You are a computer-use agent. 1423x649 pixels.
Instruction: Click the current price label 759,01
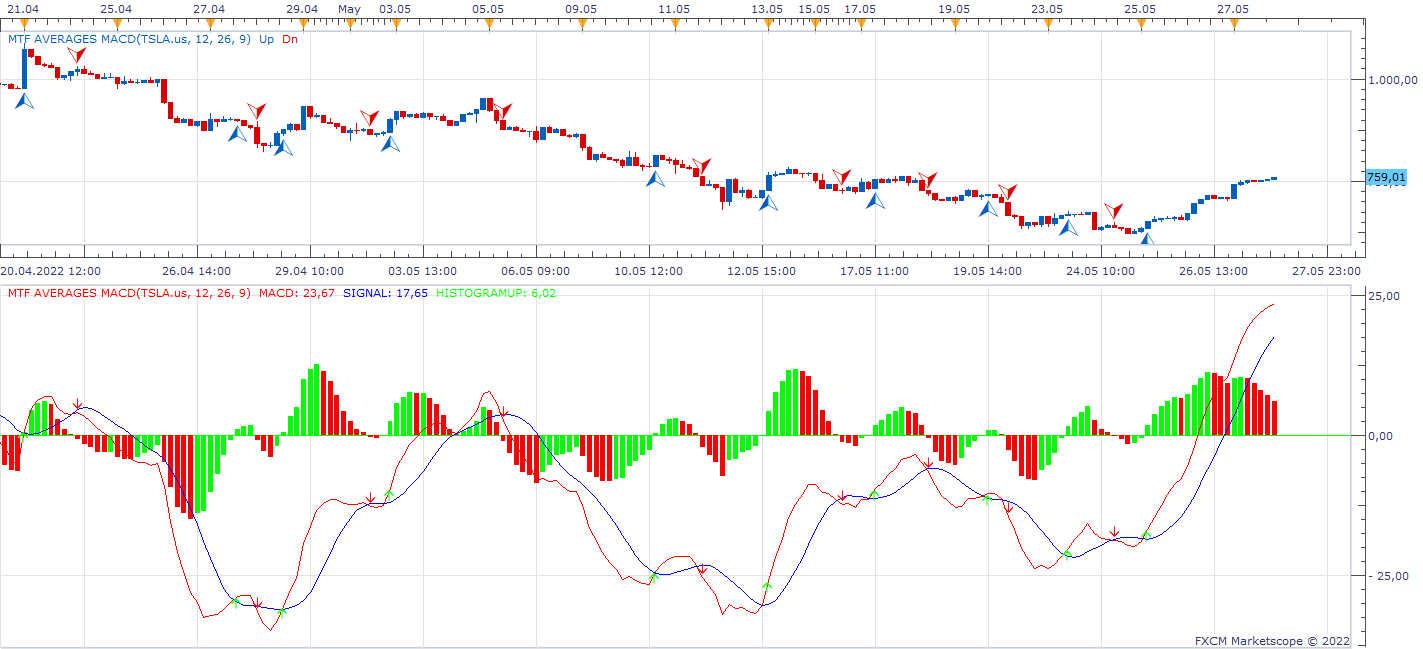click(1386, 178)
